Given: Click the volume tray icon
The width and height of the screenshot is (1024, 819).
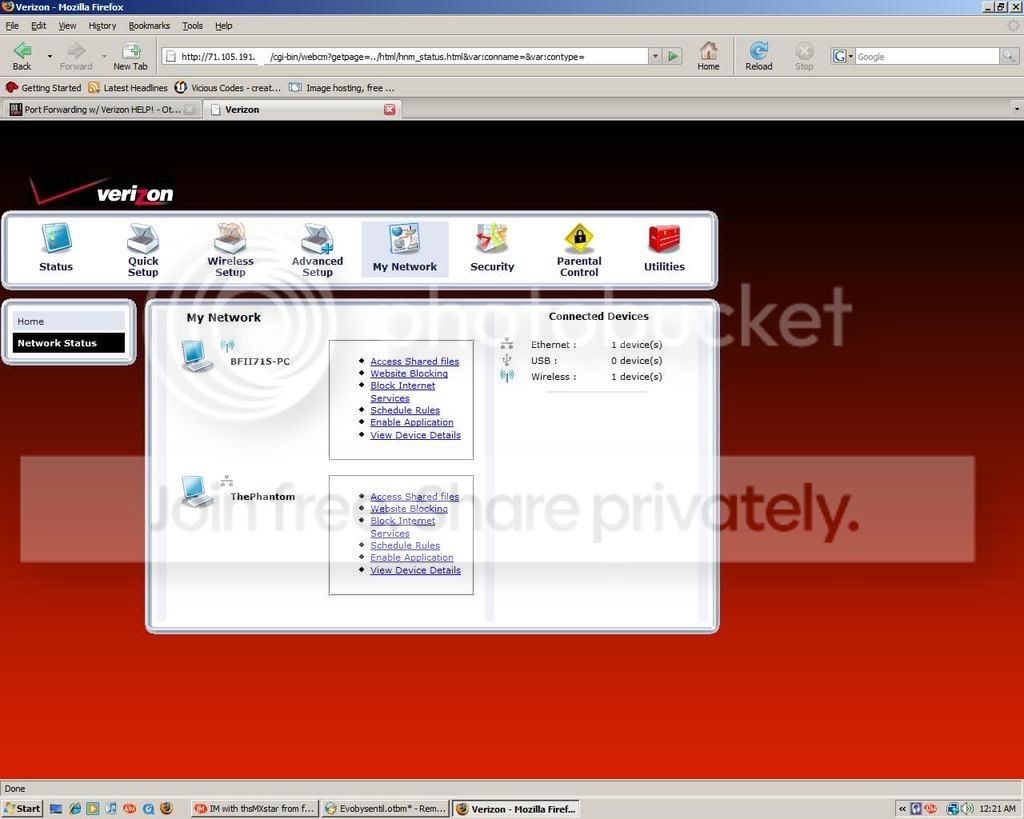Looking at the screenshot, I should coord(968,809).
